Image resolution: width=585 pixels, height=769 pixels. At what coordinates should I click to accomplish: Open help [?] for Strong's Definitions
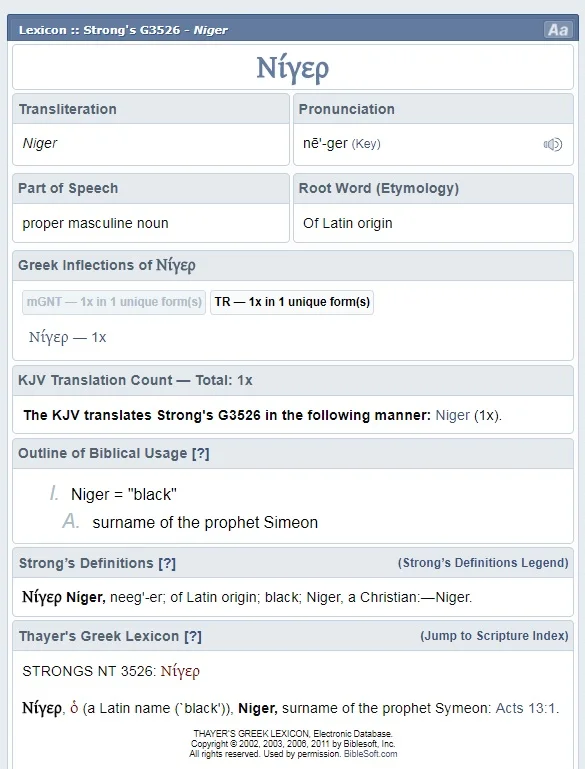[167, 563]
